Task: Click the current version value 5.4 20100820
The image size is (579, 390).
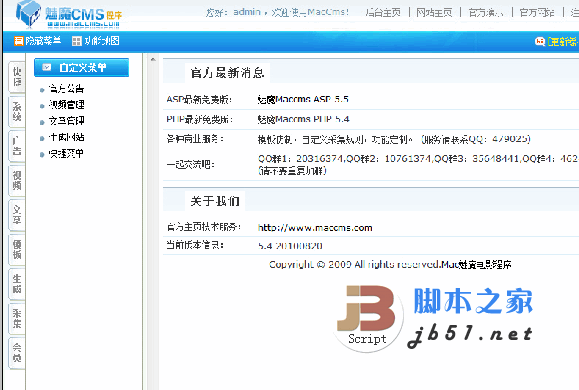Action: click(290, 246)
